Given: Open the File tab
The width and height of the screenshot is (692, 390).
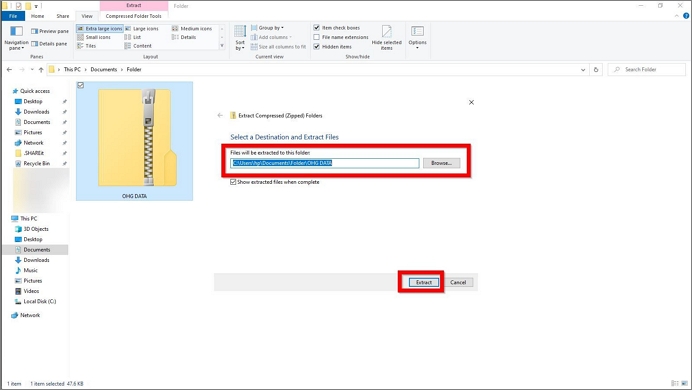Looking at the screenshot, I should tap(13, 16).
